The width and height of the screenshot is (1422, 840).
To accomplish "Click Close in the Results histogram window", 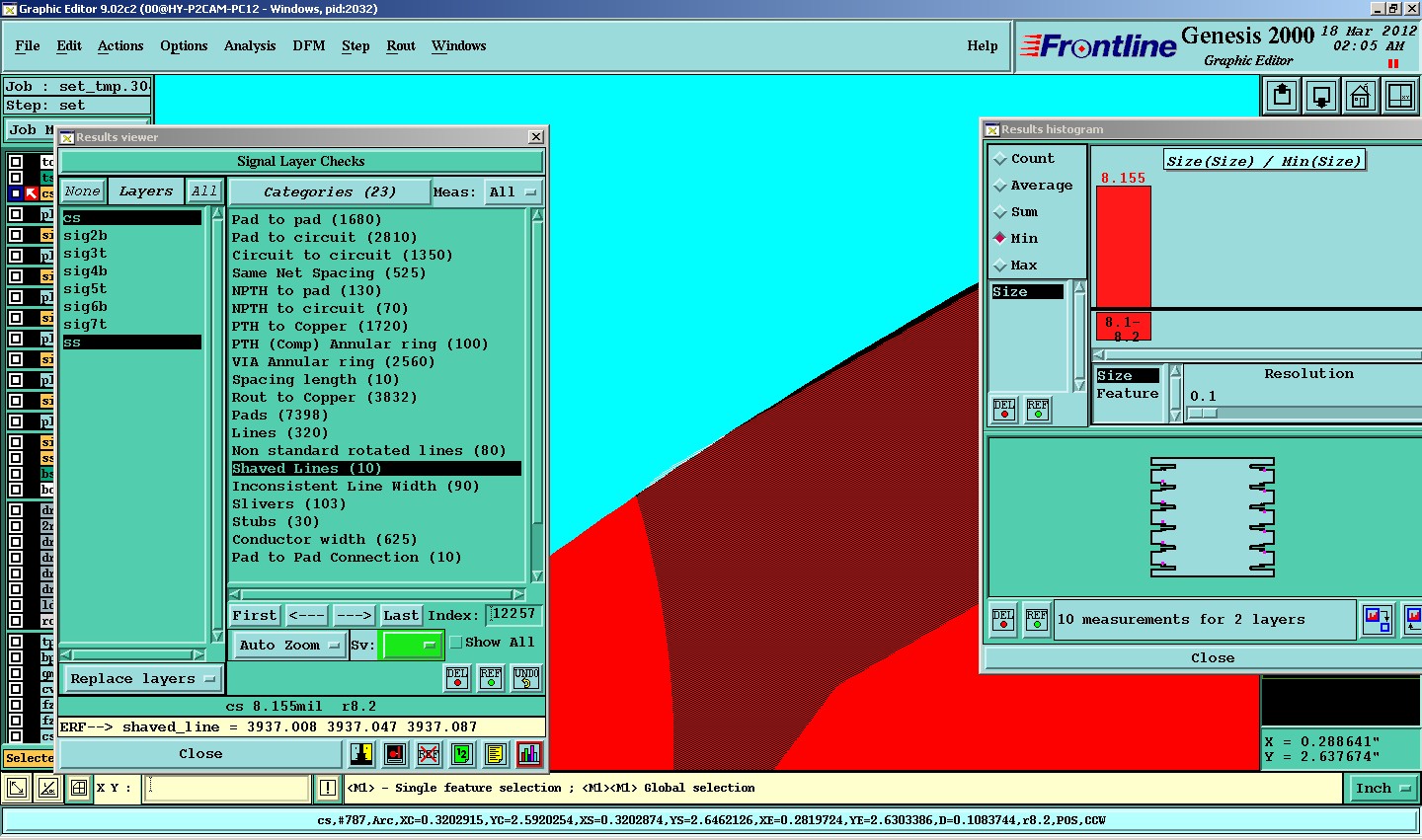I will 1212,658.
